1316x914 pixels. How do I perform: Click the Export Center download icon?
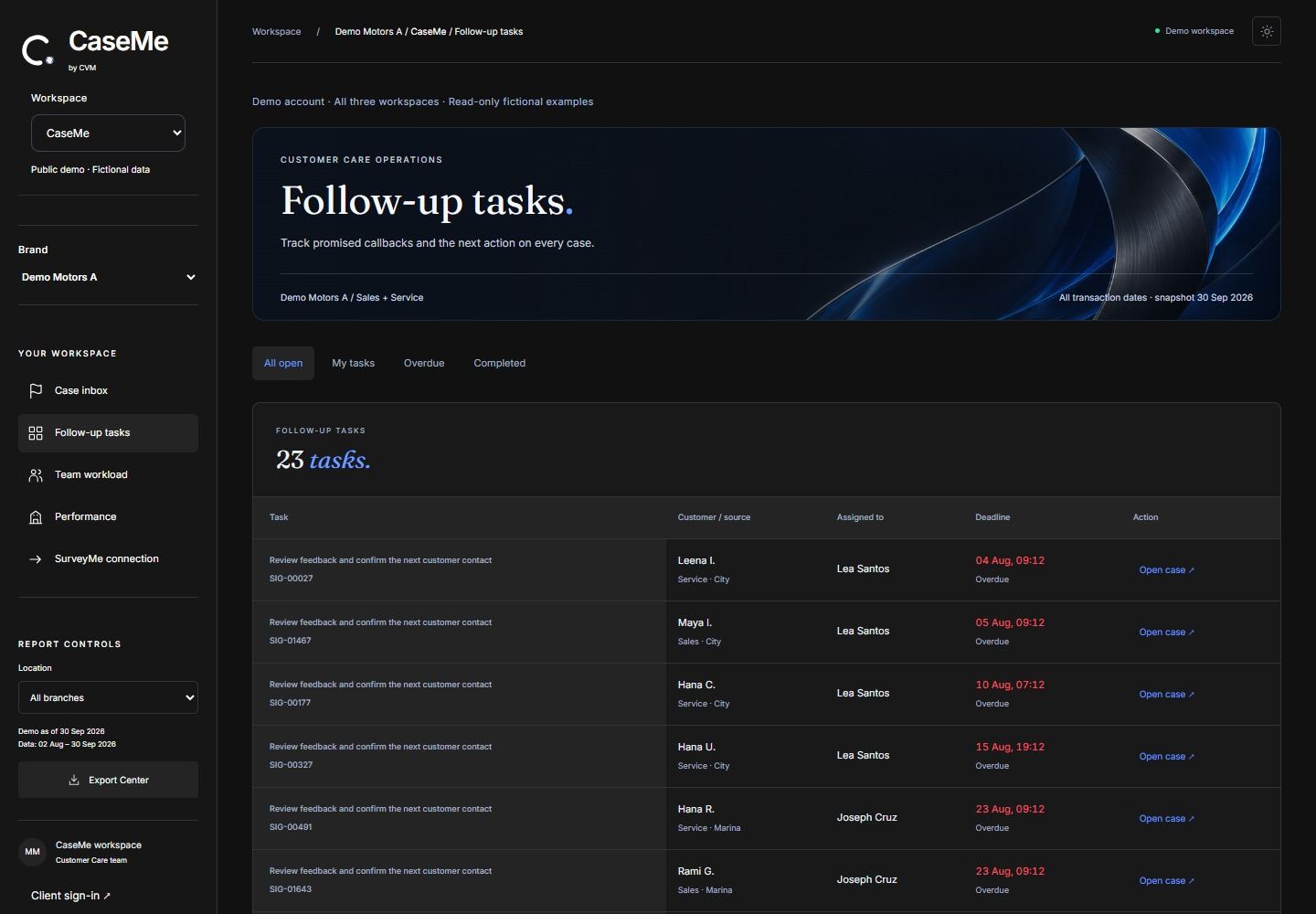(74, 781)
